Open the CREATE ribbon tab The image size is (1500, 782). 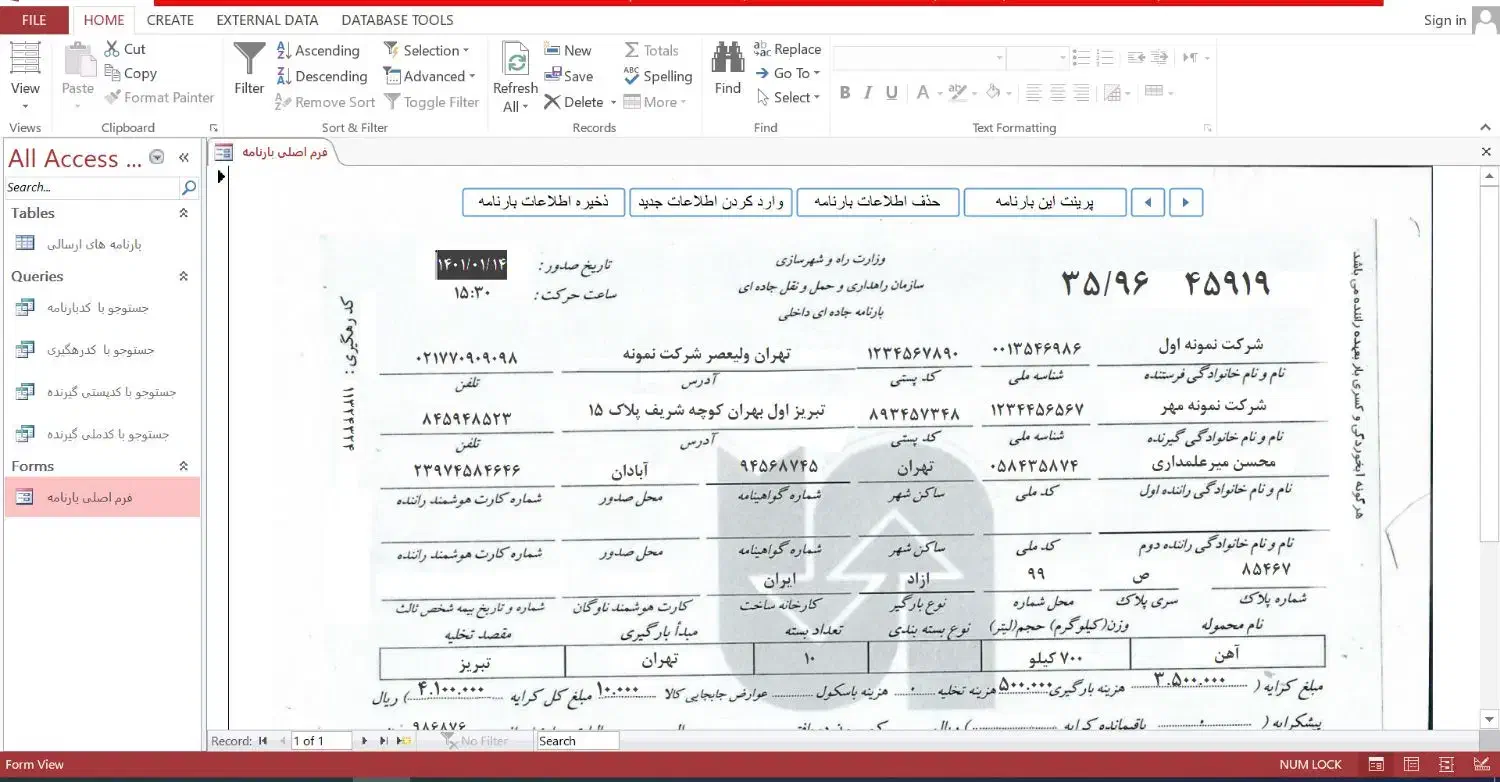pos(170,20)
